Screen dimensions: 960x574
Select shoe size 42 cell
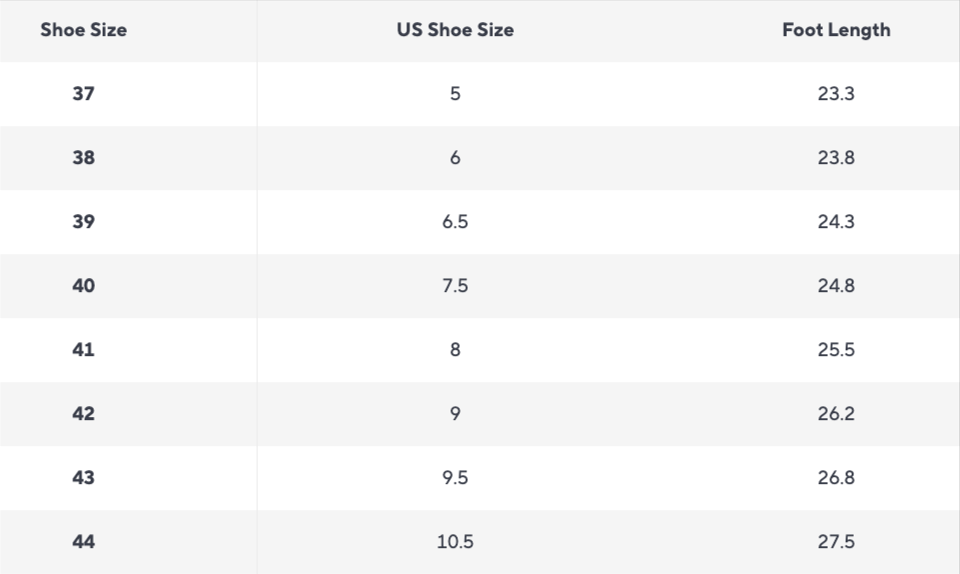coord(84,414)
